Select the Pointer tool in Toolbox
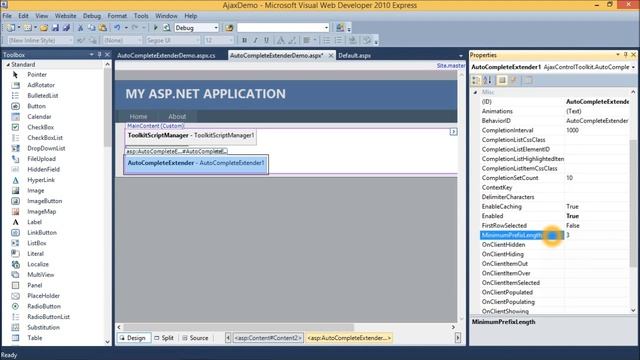This screenshot has width=640, height=360. click(37, 75)
